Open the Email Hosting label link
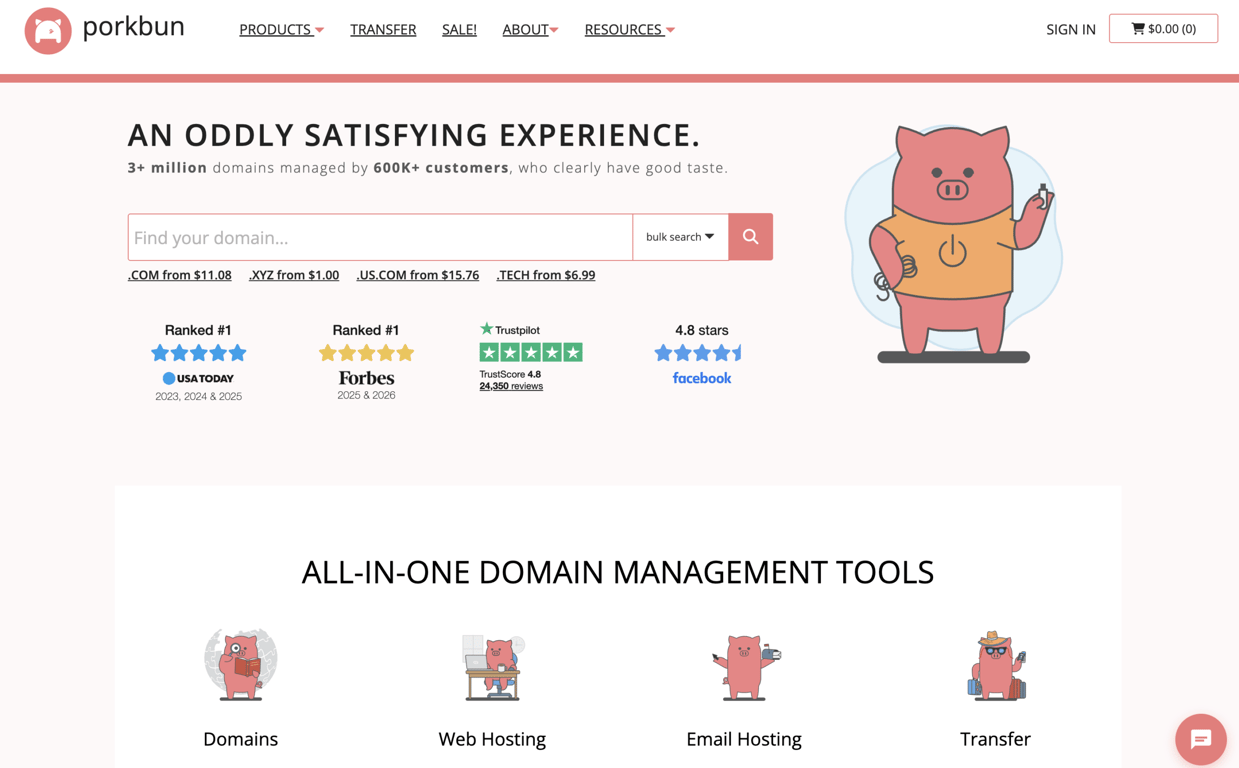 (744, 739)
